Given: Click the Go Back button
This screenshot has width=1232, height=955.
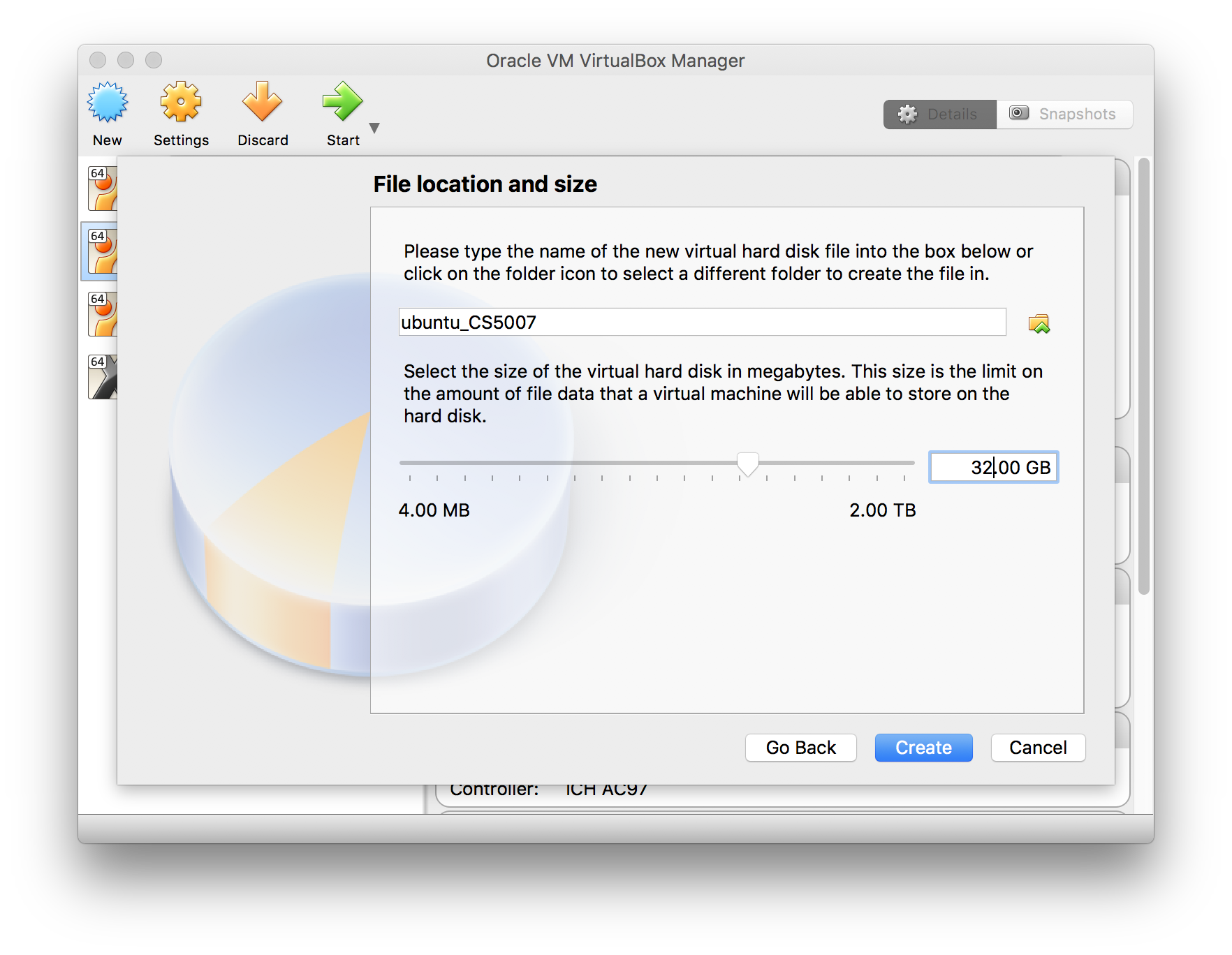Looking at the screenshot, I should pyautogui.click(x=800, y=748).
